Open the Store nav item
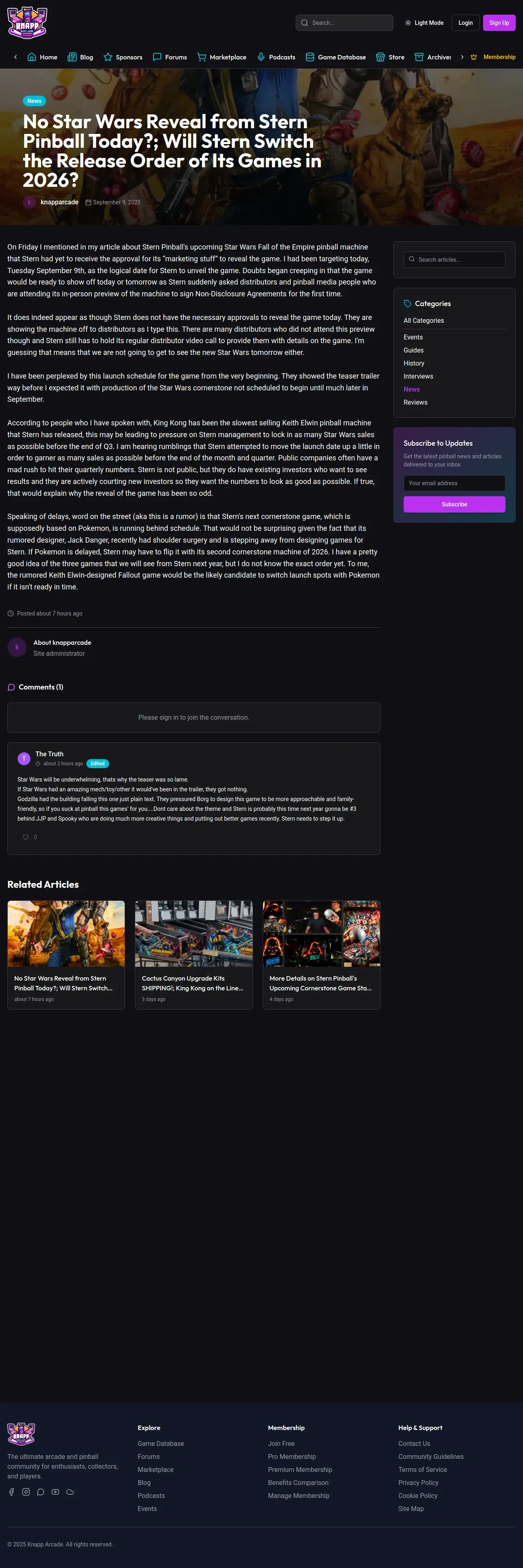The width and height of the screenshot is (523, 1568). point(390,57)
